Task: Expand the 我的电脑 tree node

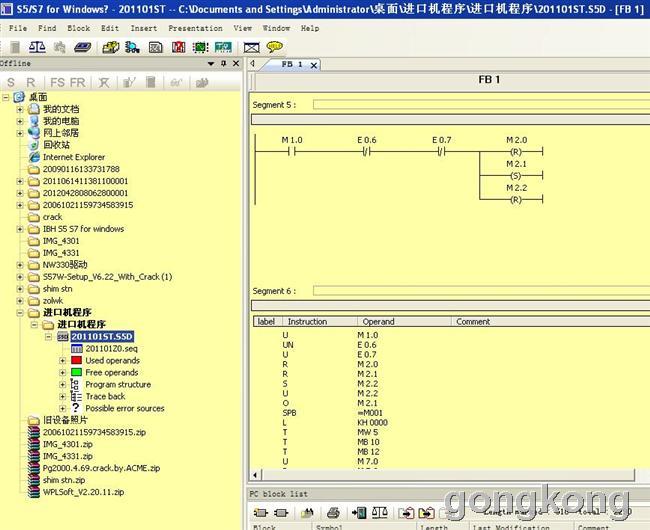Action: click(x=19, y=121)
